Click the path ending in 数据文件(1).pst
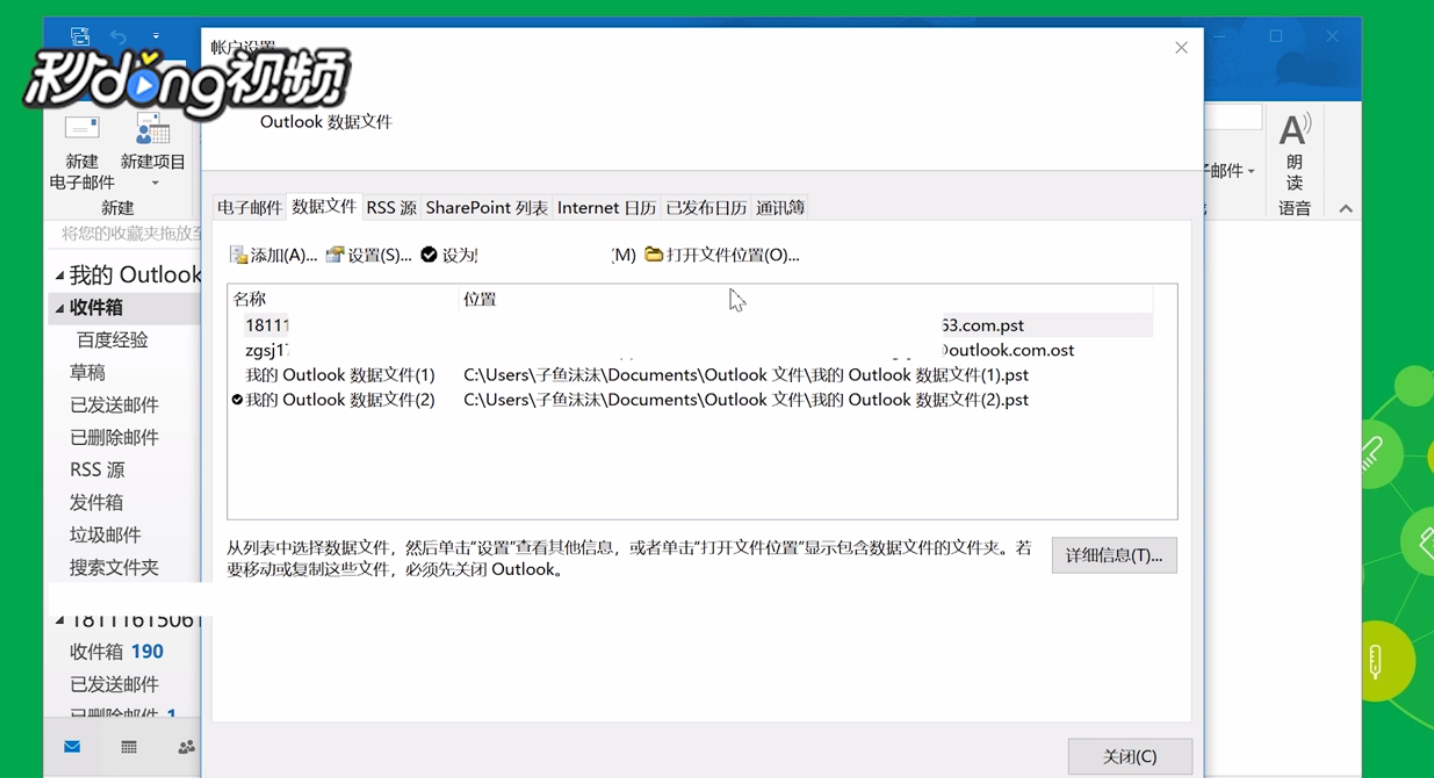 (746, 375)
